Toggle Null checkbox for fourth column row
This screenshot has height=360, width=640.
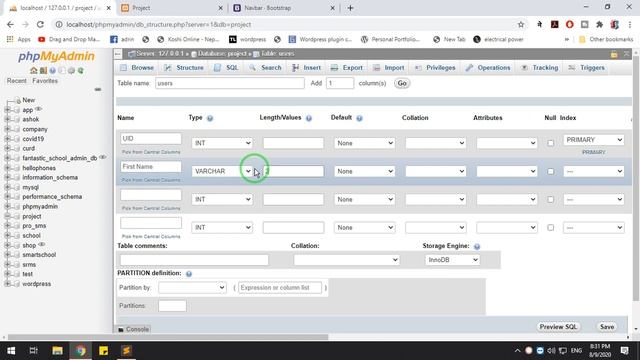pos(551,228)
